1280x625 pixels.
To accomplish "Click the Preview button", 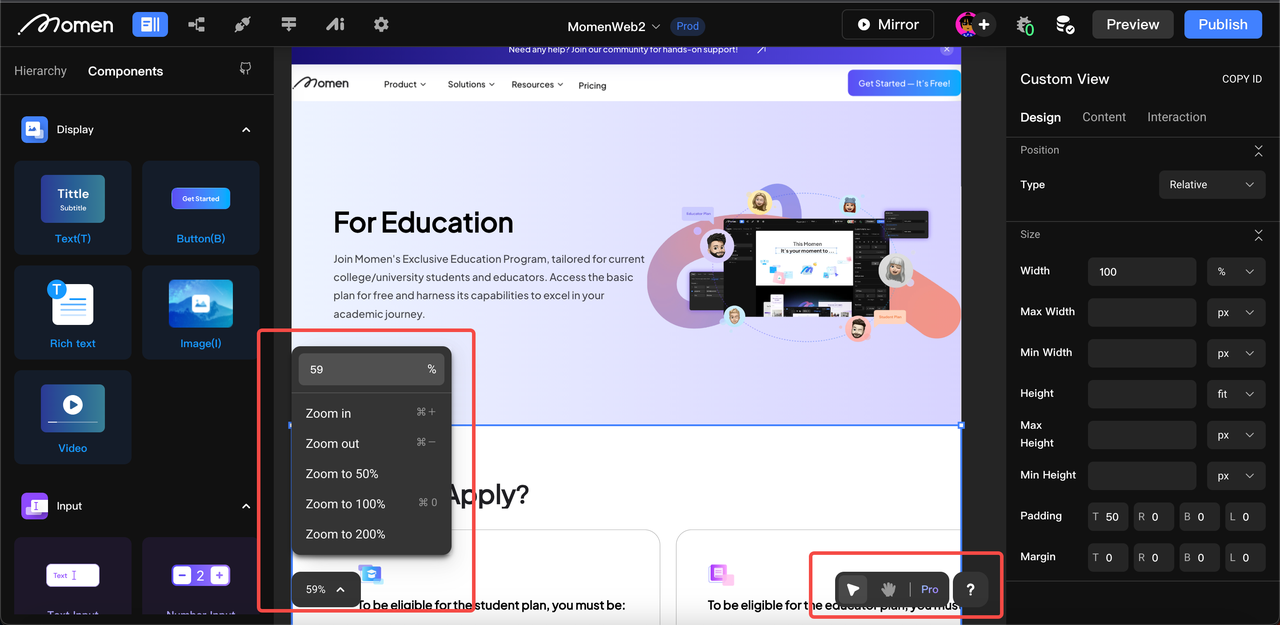I will point(1132,24).
